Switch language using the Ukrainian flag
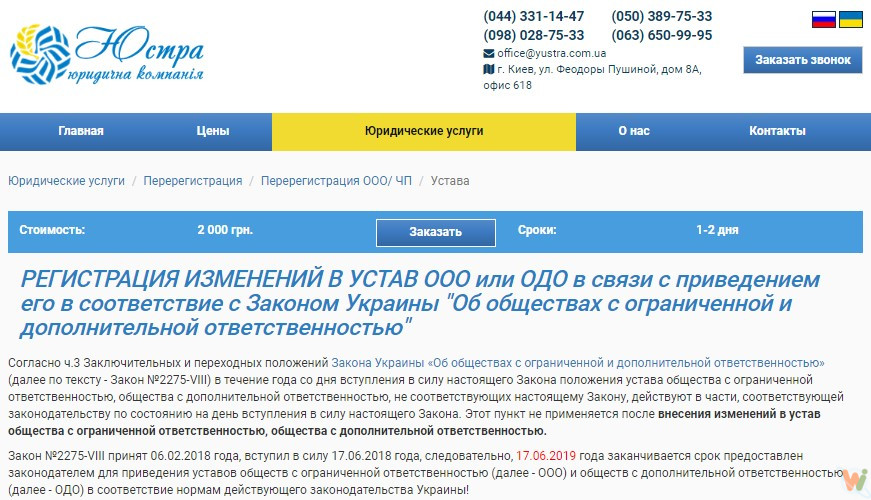 point(851,19)
